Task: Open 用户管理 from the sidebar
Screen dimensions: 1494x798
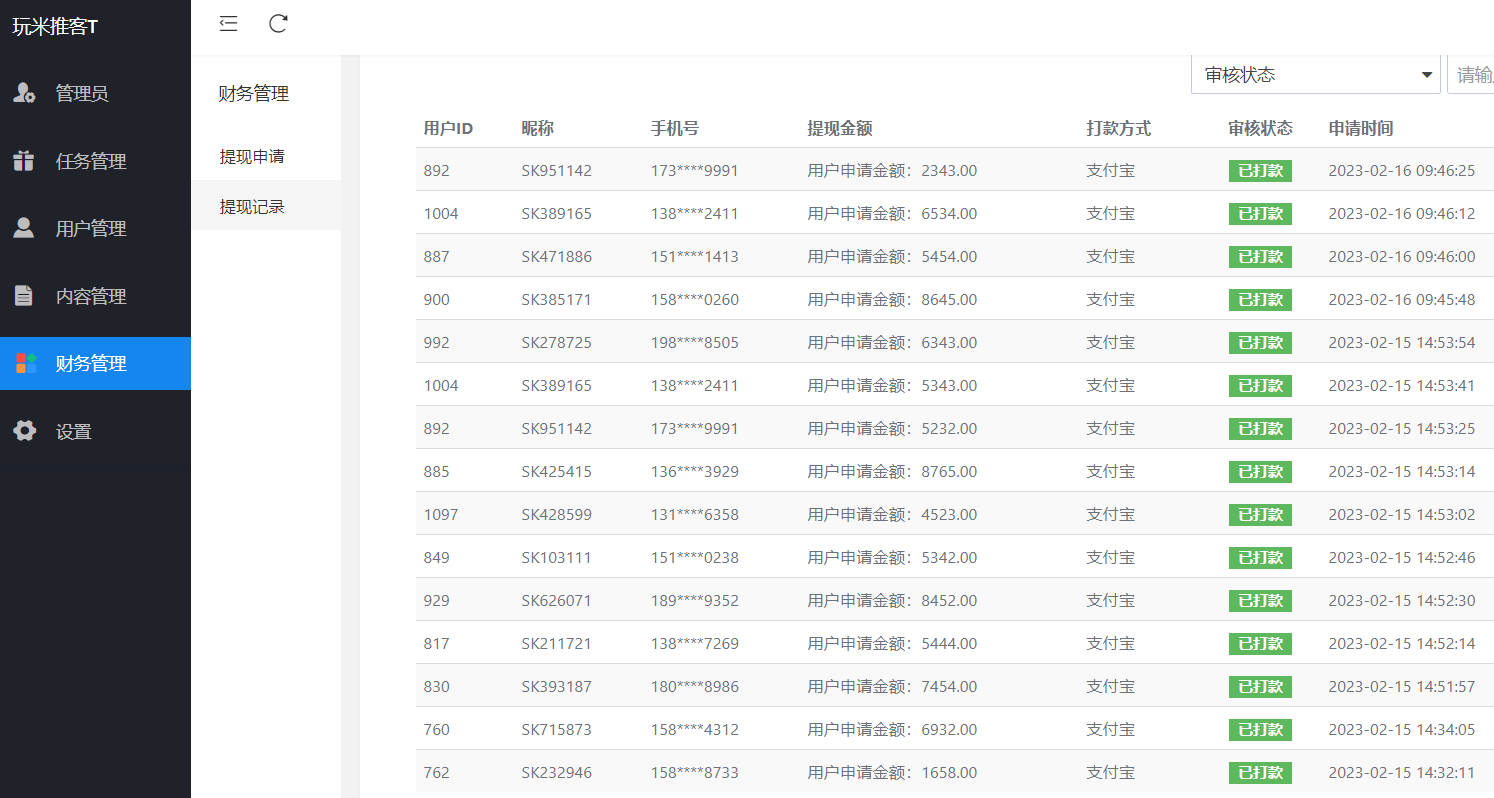Action: tap(91, 229)
